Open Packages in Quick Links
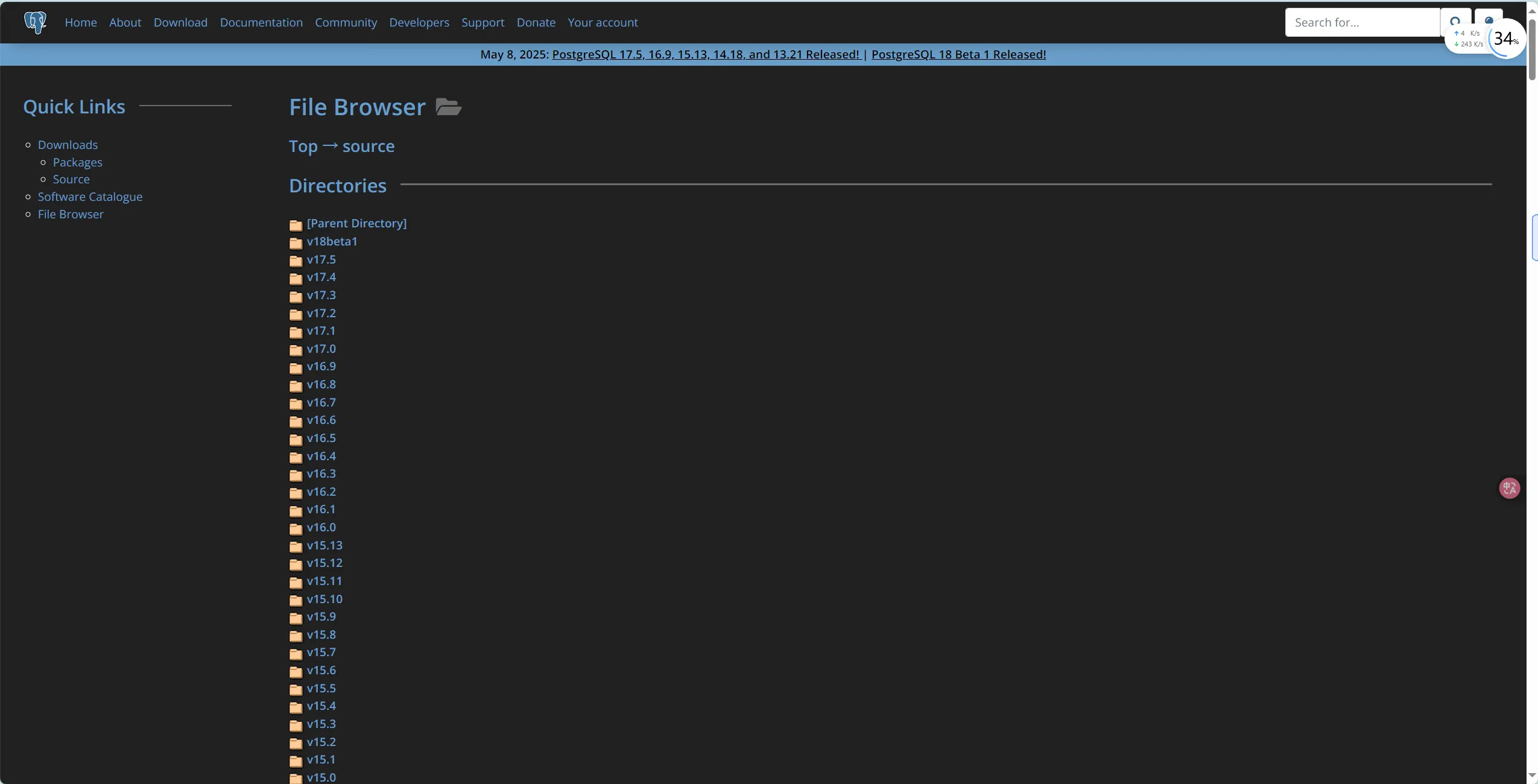 click(77, 162)
